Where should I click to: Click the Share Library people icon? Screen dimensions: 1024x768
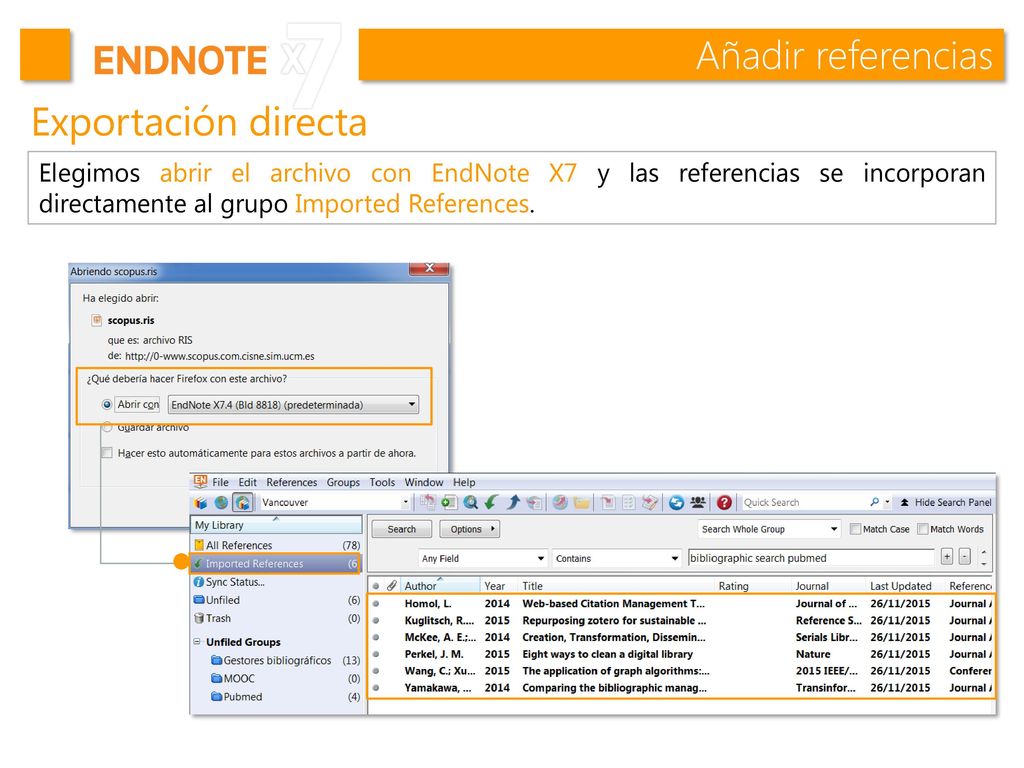click(x=697, y=502)
